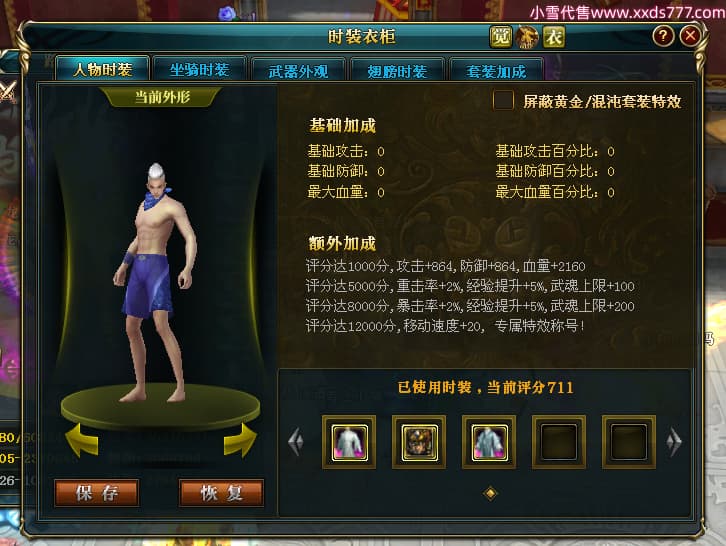The image size is (726, 546).
Task: Select the golden armor costume slot
Action: tap(419, 442)
